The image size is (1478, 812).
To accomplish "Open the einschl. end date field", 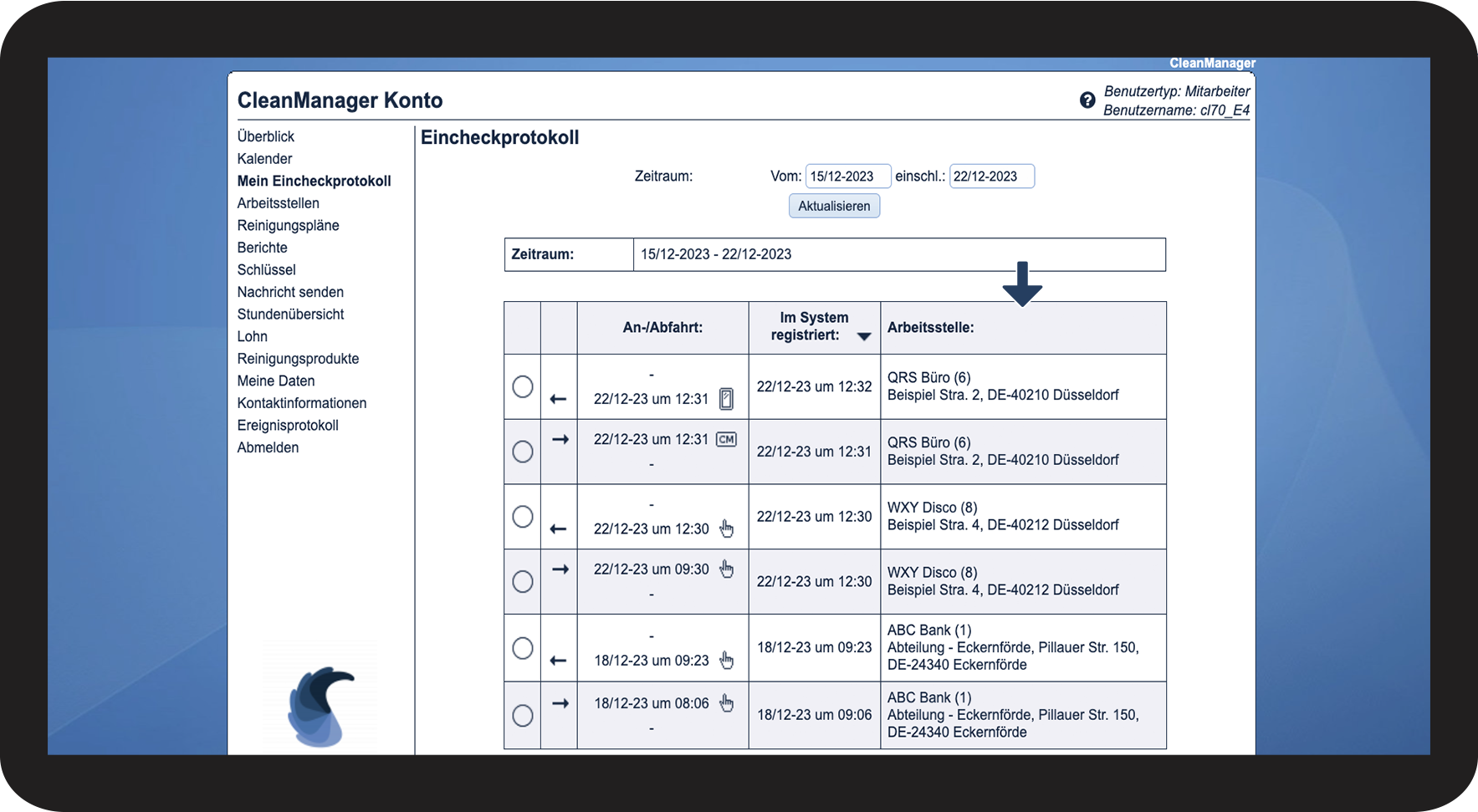I will [x=991, y=176].
